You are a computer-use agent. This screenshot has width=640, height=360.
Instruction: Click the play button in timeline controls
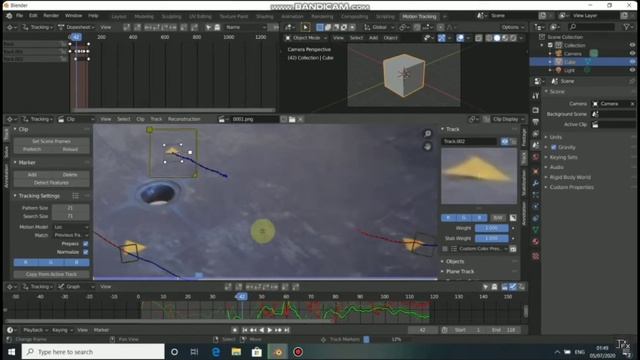pyautogui.click(x=270, y=330)
